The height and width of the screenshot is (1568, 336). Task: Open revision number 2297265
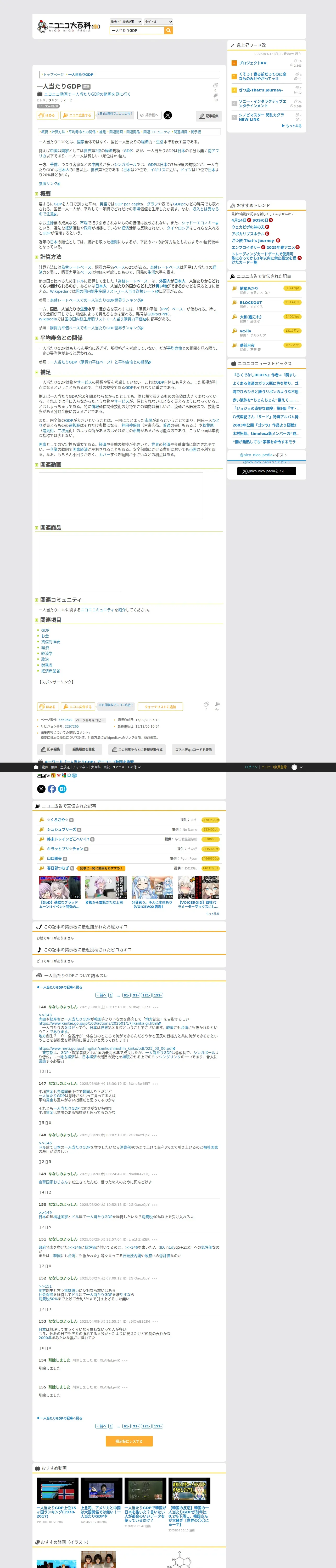[71, 726]
